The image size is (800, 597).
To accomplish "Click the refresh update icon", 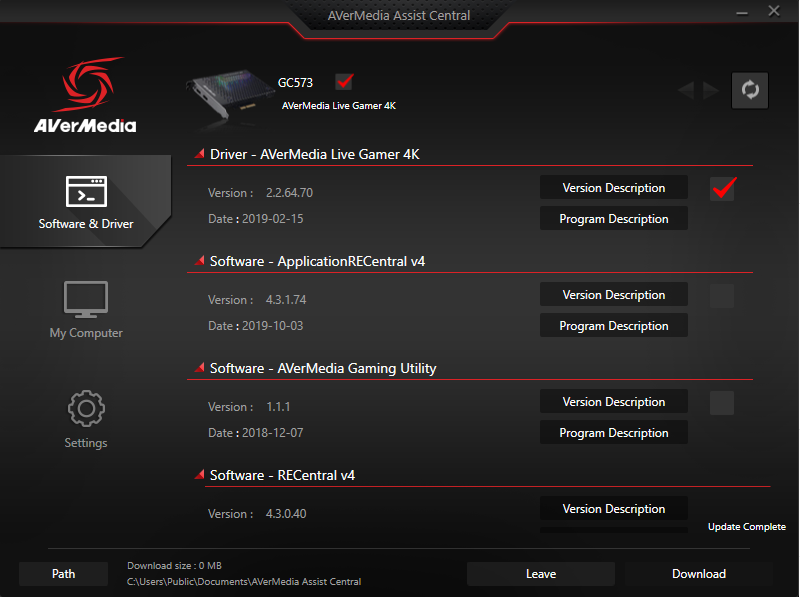I will [x=749, y=90].
